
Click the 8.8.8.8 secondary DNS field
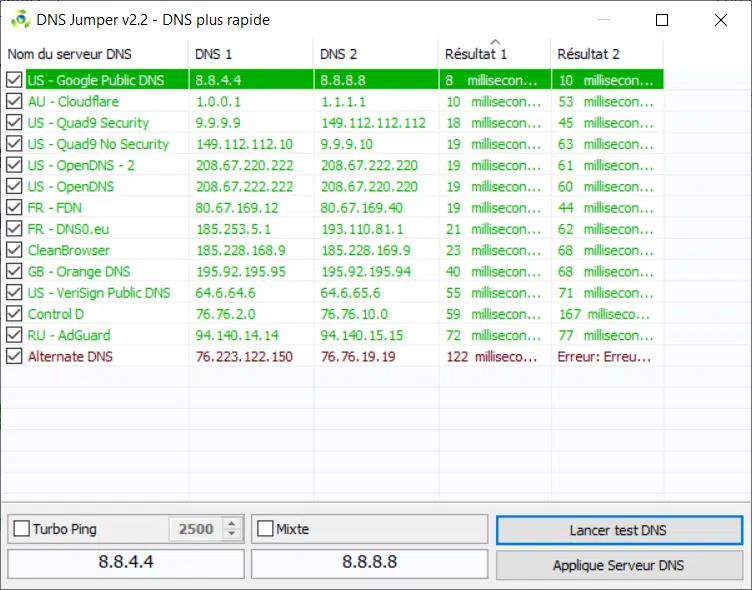click(370, 562)
